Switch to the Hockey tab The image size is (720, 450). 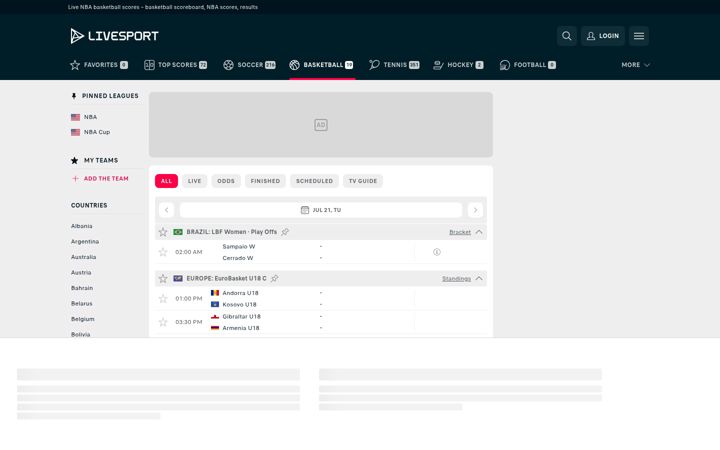click(458, 65)
